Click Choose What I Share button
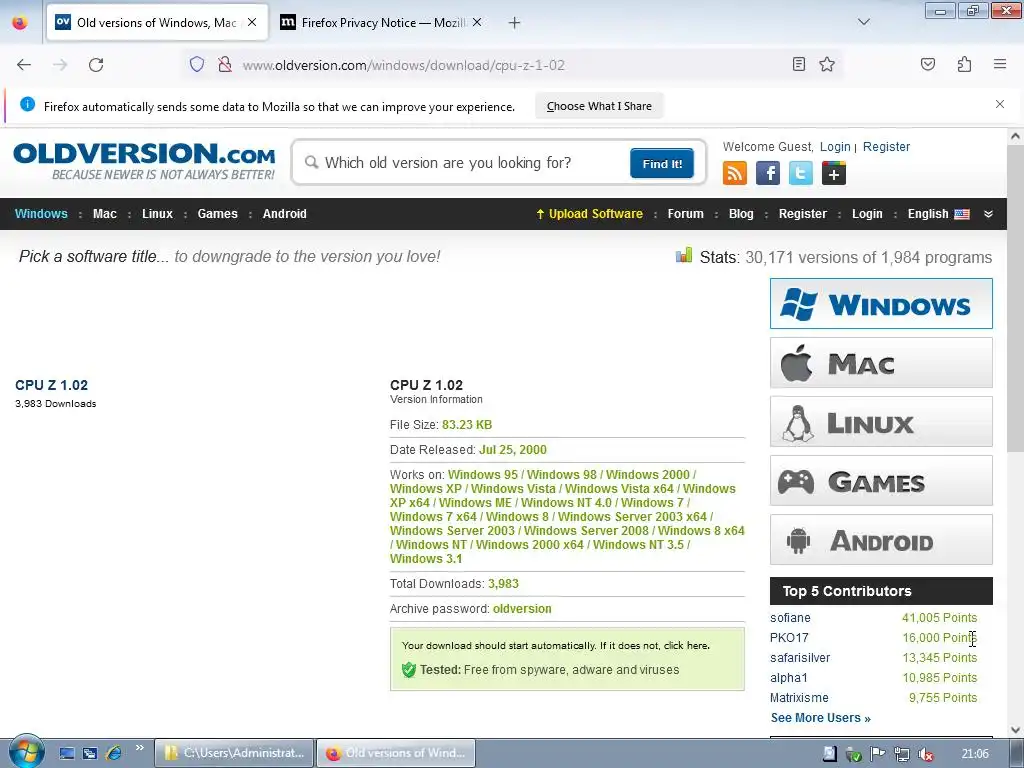Viewport: 1024px width, 768px height. [x=599, y=106]
